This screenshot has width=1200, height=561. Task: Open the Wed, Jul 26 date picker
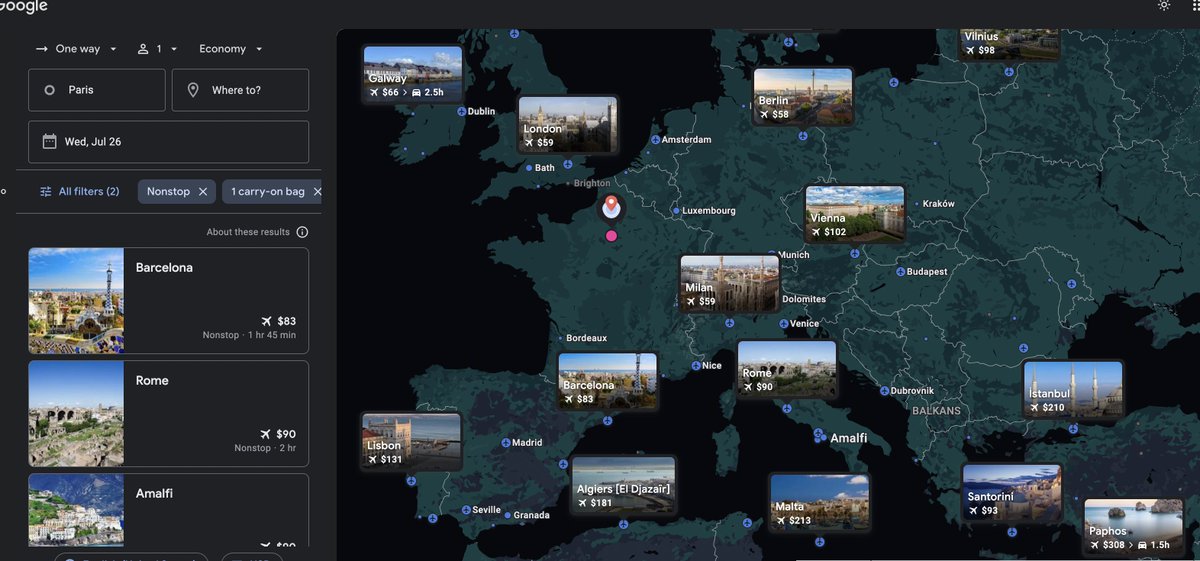point(169,142)
